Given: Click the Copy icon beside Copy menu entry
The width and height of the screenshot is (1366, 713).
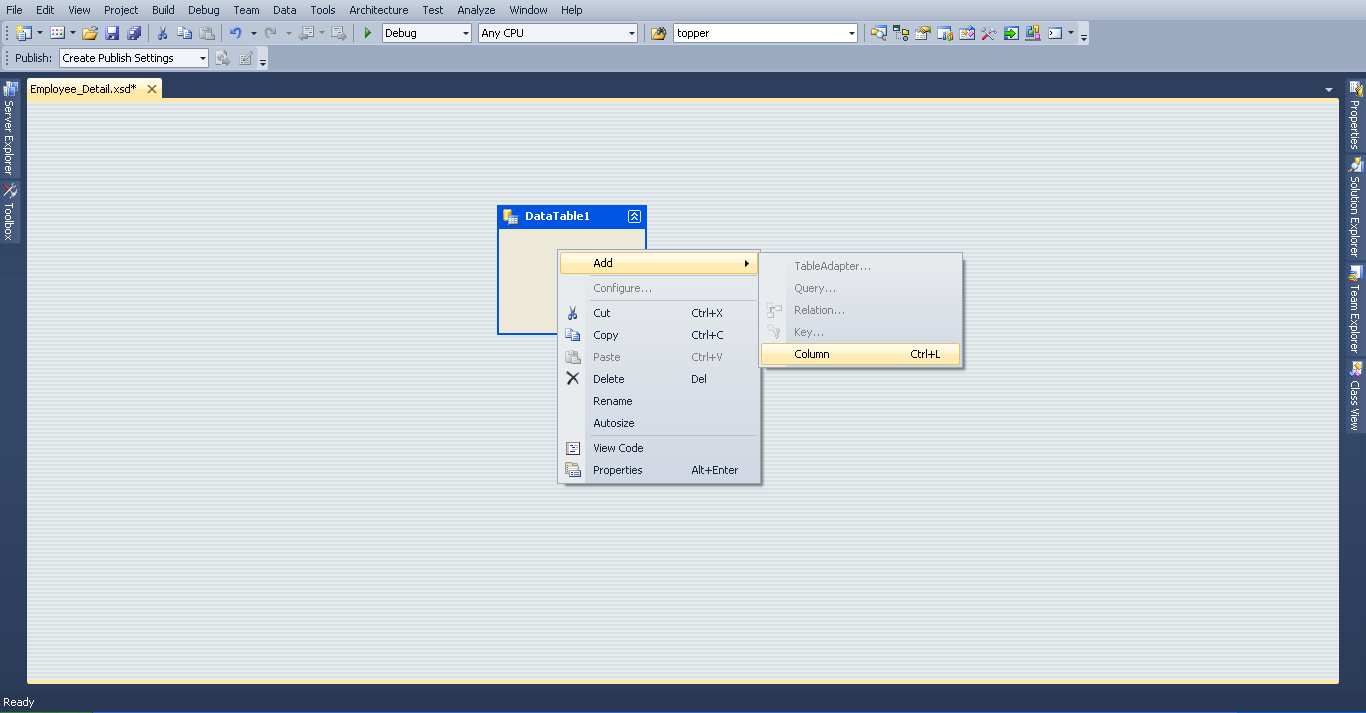Looking at the screenshot, I should pos(573,335).
